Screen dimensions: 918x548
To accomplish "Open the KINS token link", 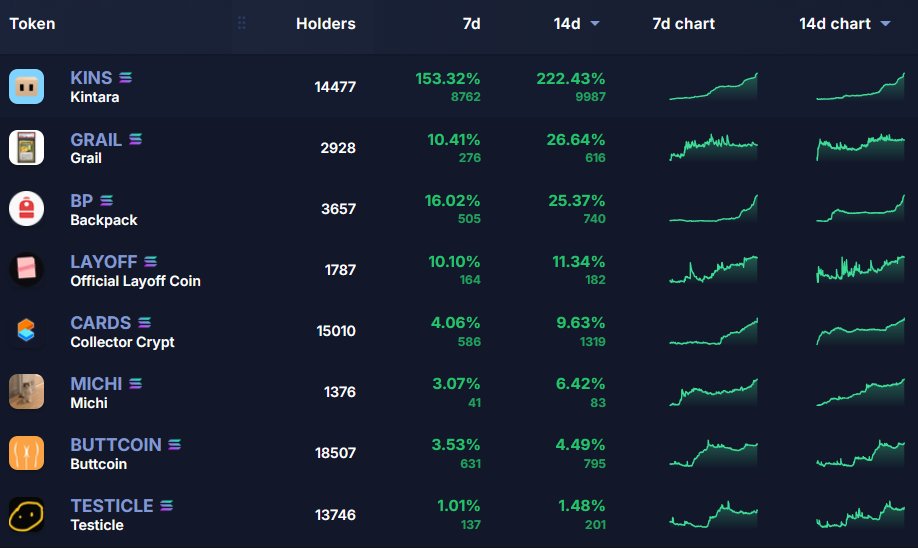I will click(x=91, y=77).
